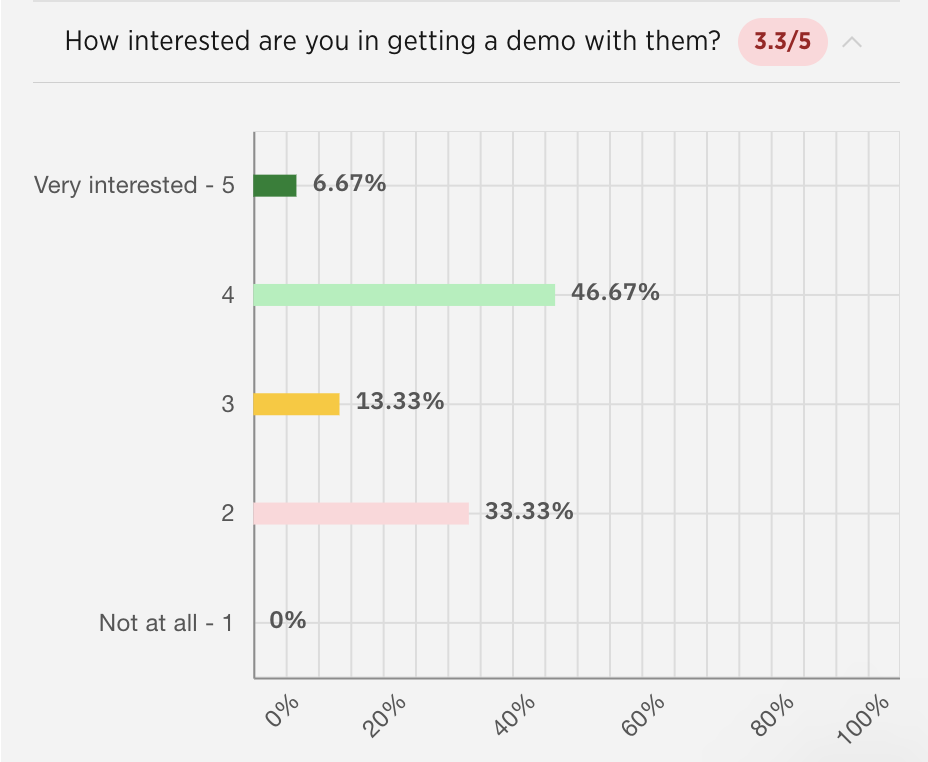
Task: Click the pink bar for rating 2
Action: 361,511
